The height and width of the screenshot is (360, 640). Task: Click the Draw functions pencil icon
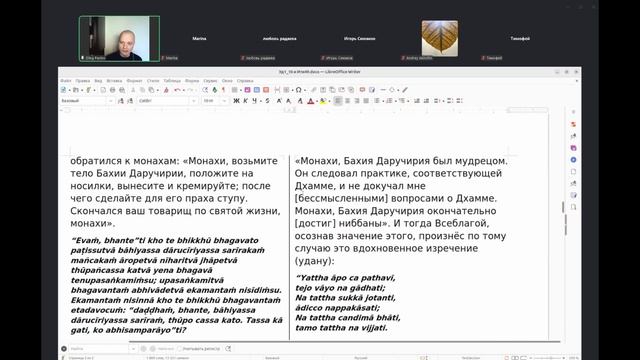point(405,90)
